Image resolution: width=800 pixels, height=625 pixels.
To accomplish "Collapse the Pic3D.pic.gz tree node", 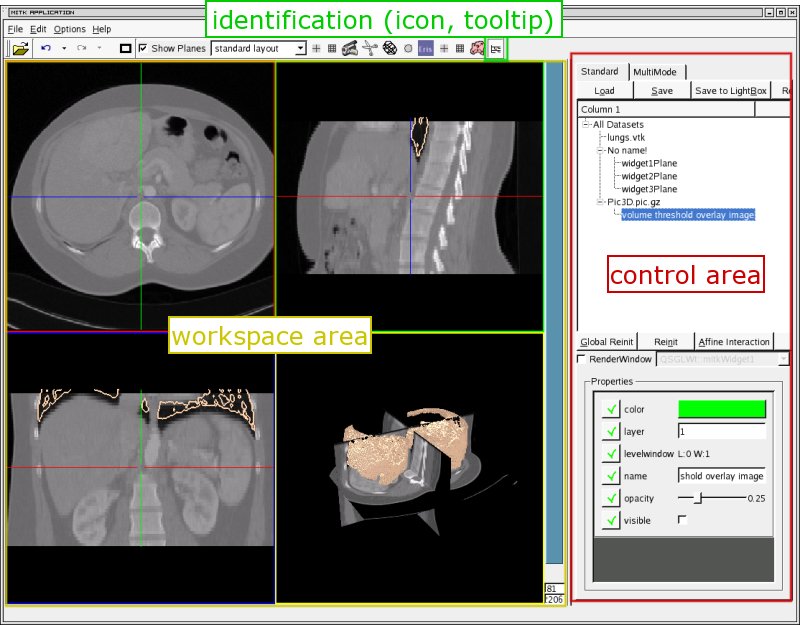I will [600, 202].
